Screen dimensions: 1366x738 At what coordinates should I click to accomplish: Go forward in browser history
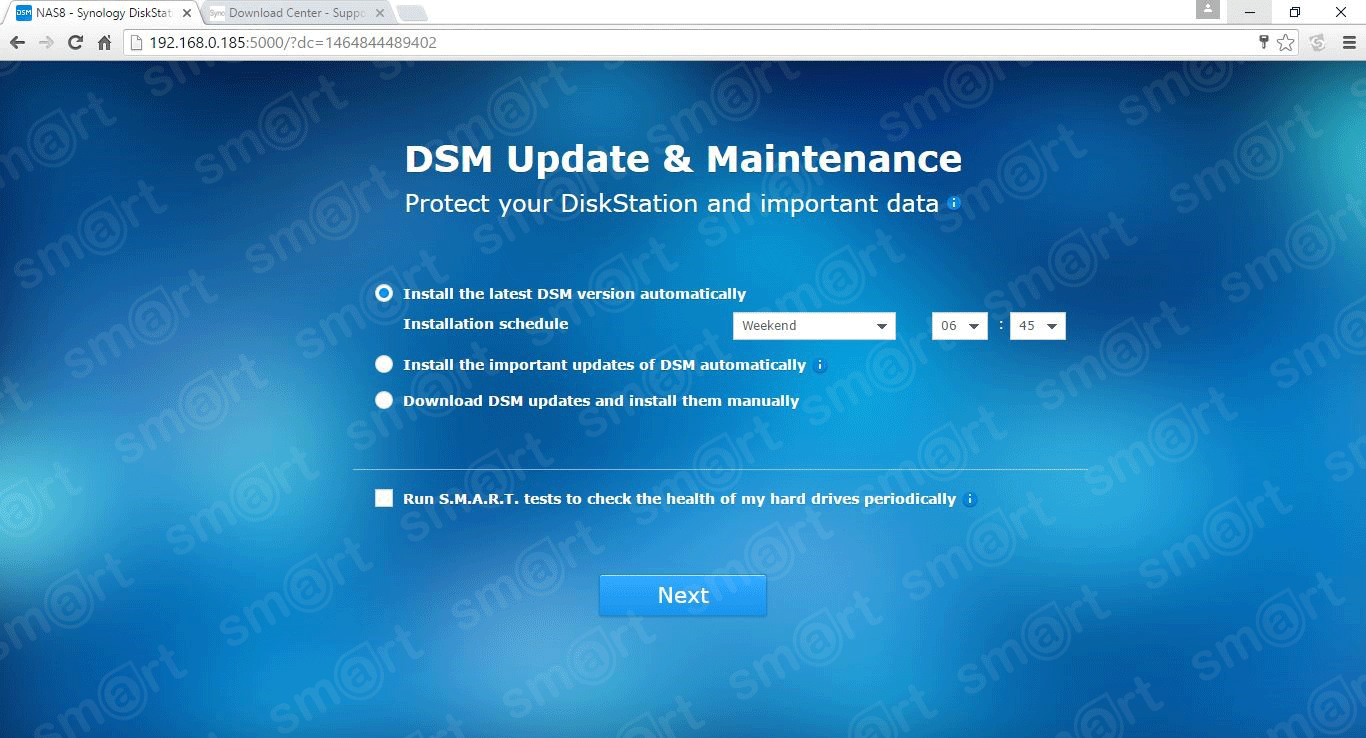(46, 43)
